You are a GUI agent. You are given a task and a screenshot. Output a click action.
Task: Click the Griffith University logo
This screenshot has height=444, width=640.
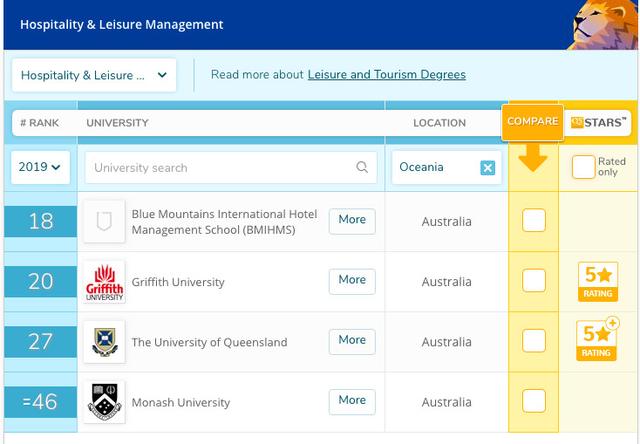click(x=104, y=282)
